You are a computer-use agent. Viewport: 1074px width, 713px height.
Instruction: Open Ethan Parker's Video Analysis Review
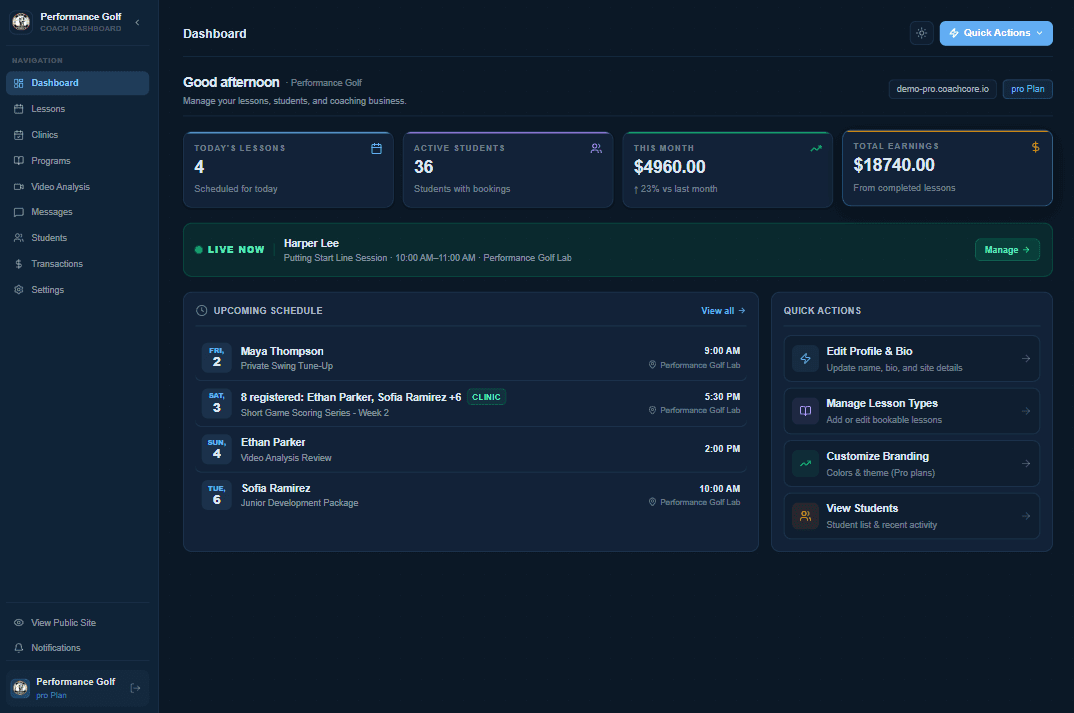point(471,449)
